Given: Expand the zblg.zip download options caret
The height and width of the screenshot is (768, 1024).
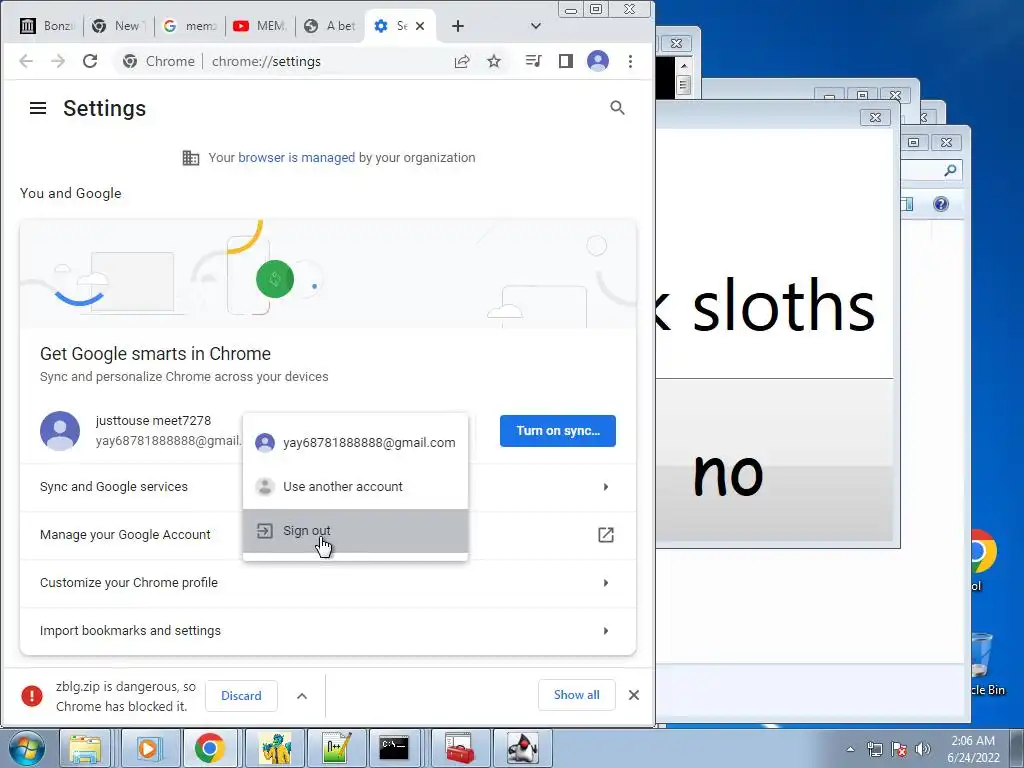Looking at the screenshot, I should coord(302,696).
